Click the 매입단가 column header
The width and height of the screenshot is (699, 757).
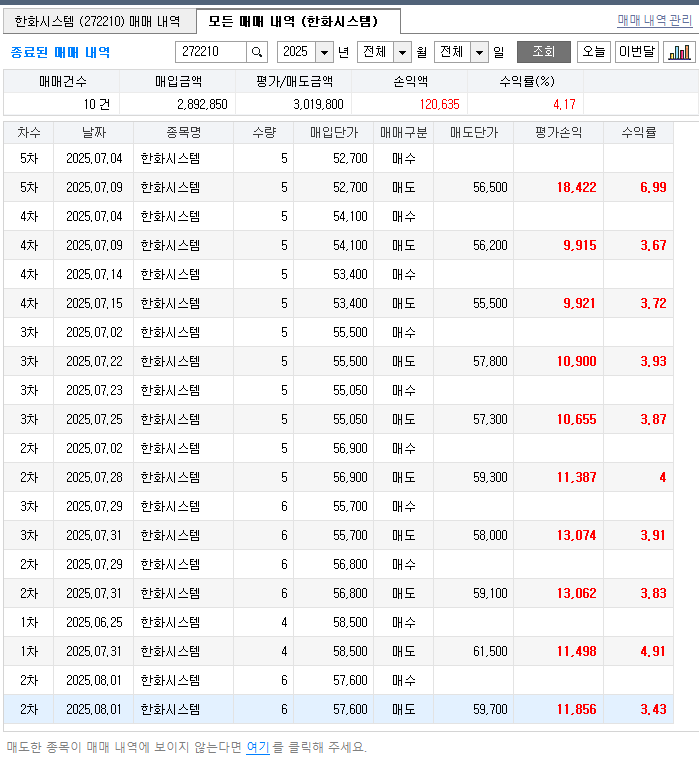334,132
